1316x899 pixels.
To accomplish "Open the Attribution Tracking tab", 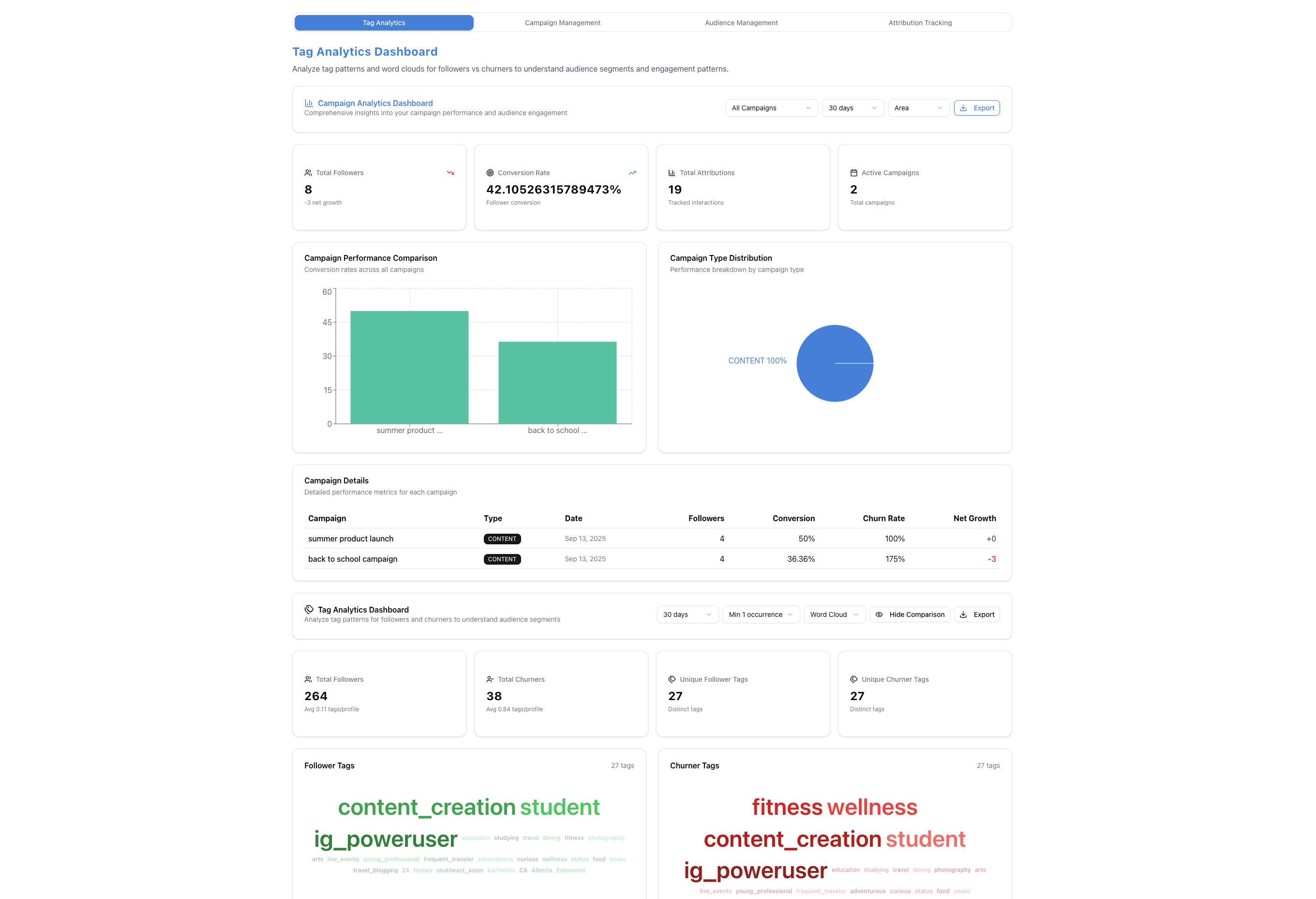I will [920, 23].
